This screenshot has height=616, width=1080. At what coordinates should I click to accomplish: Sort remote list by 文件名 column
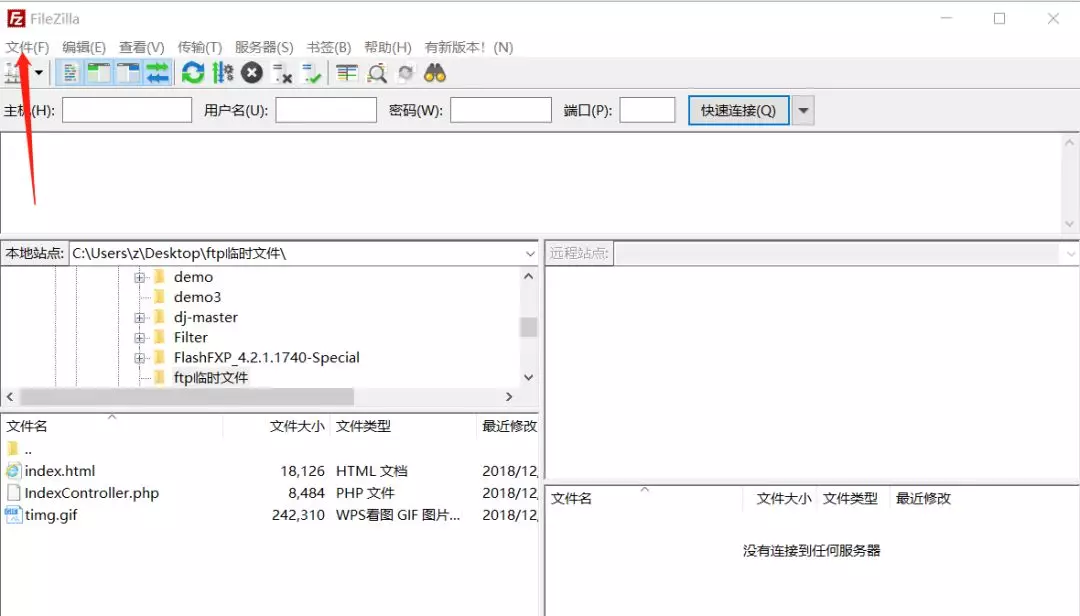[644, 498]
